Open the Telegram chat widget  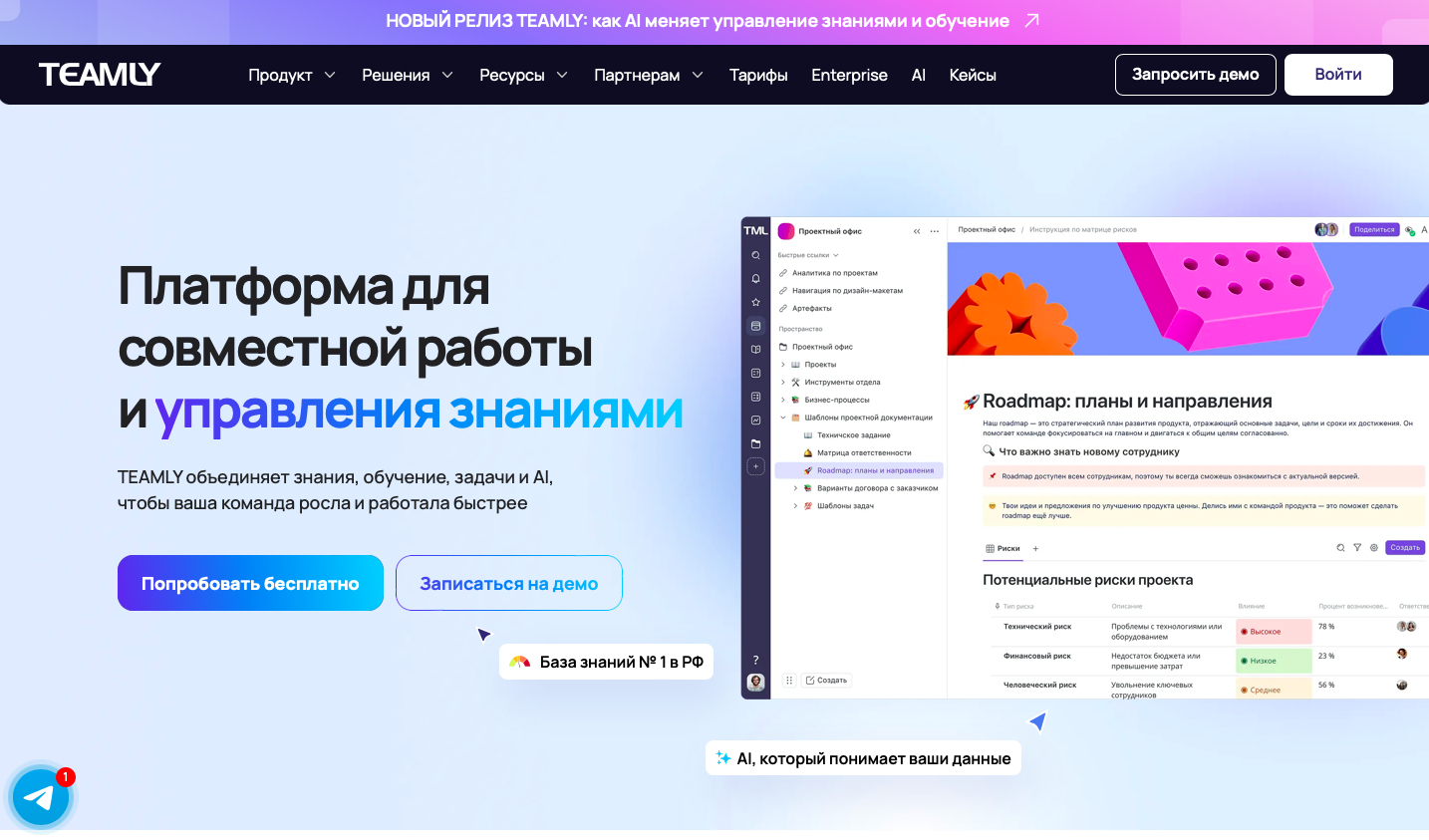coord(40,796)
